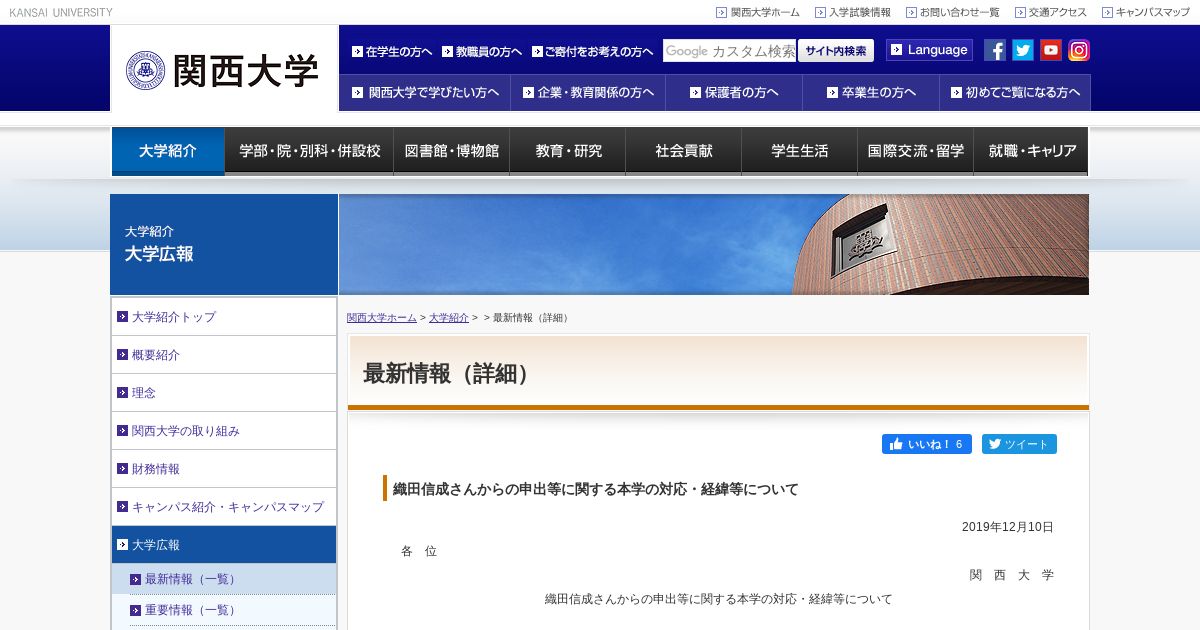Select 国際交流・留学 nav tab
Viewport: 1200px width, 630px height.
click(x=916, y=151)
